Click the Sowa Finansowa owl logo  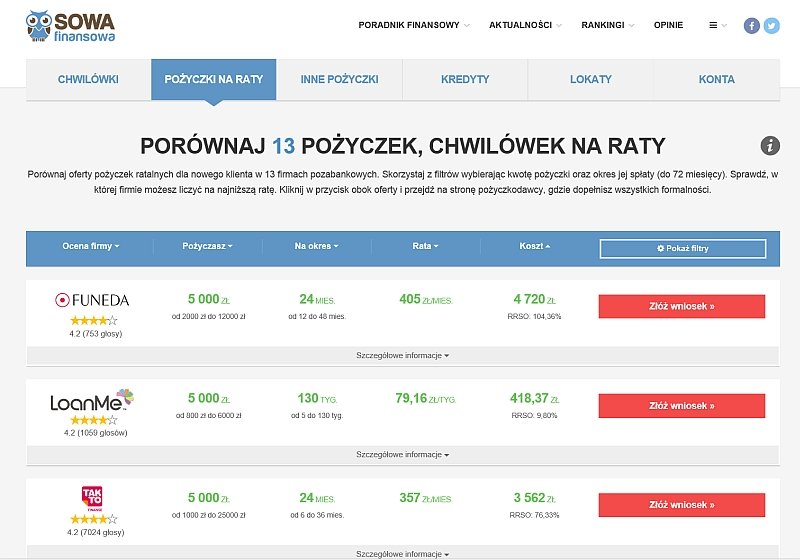point(70,26)
